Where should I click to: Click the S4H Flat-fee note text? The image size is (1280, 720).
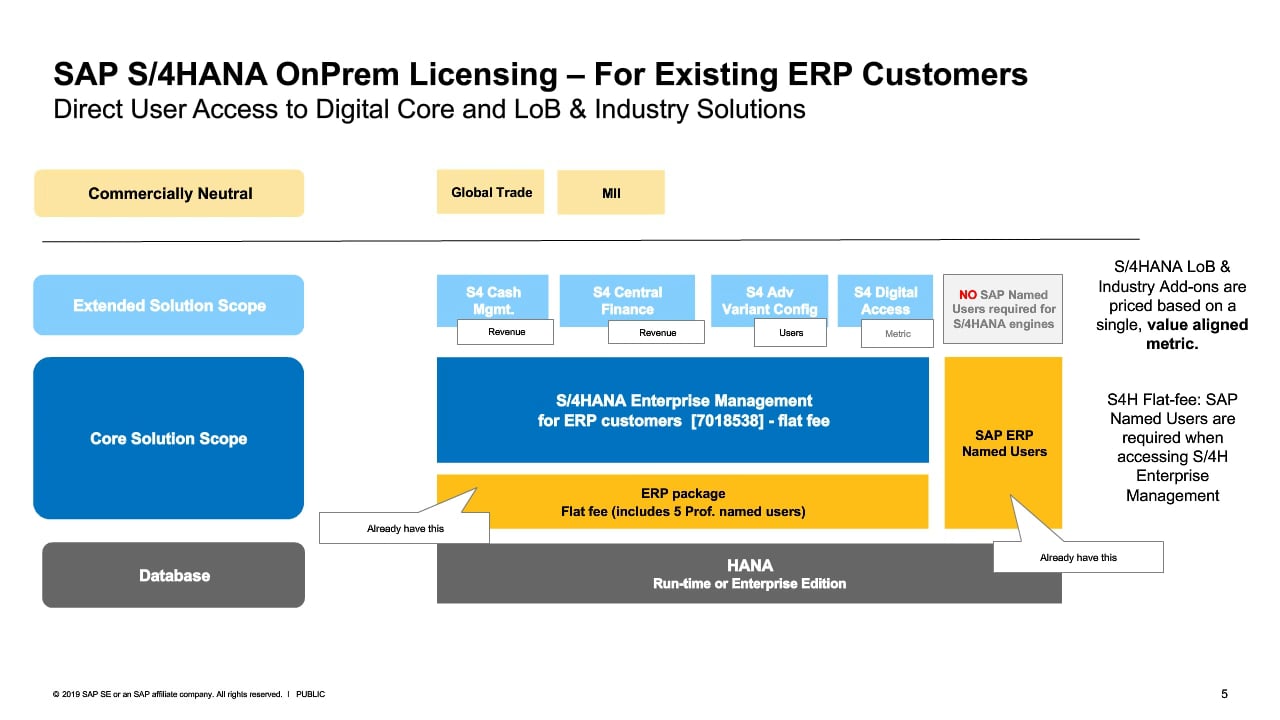tap(1172, 447)
